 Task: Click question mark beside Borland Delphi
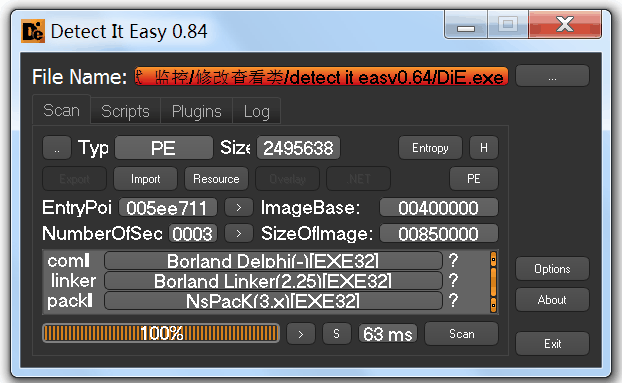453,260
